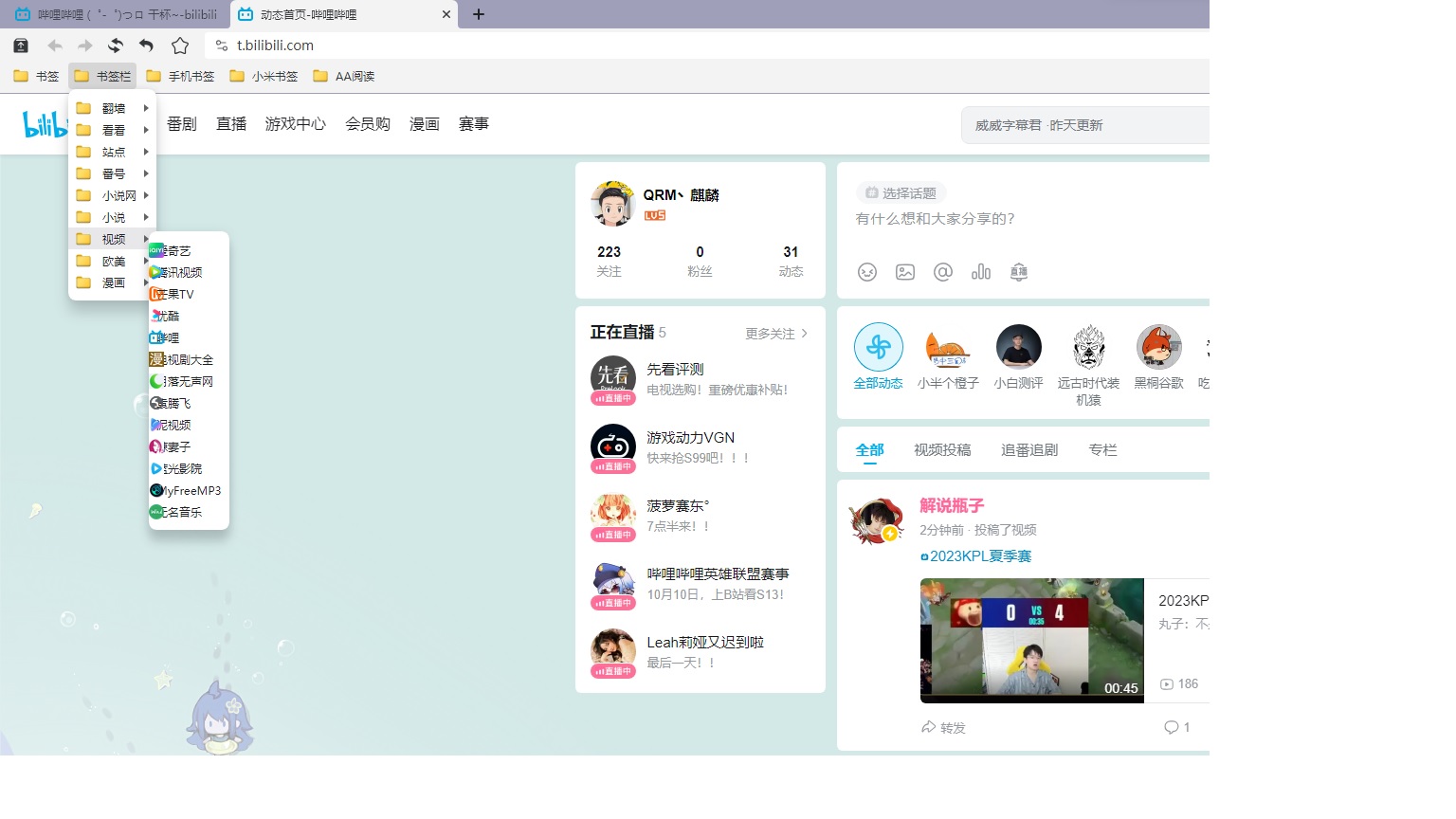Switch to the 视频投稿 feed tab
1456x819 pixels.
[x=942, y=449]
